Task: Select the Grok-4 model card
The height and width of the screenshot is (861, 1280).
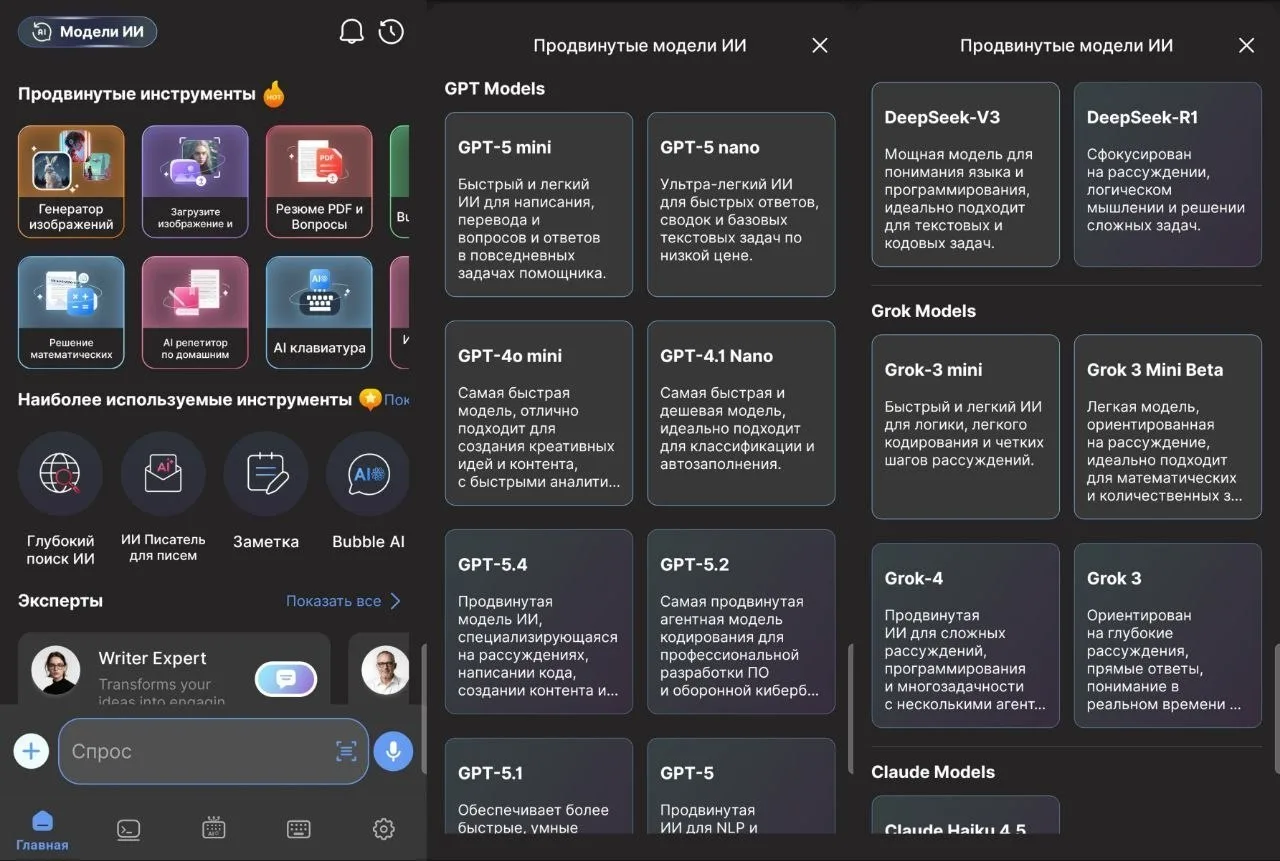Action: (965, 635)
